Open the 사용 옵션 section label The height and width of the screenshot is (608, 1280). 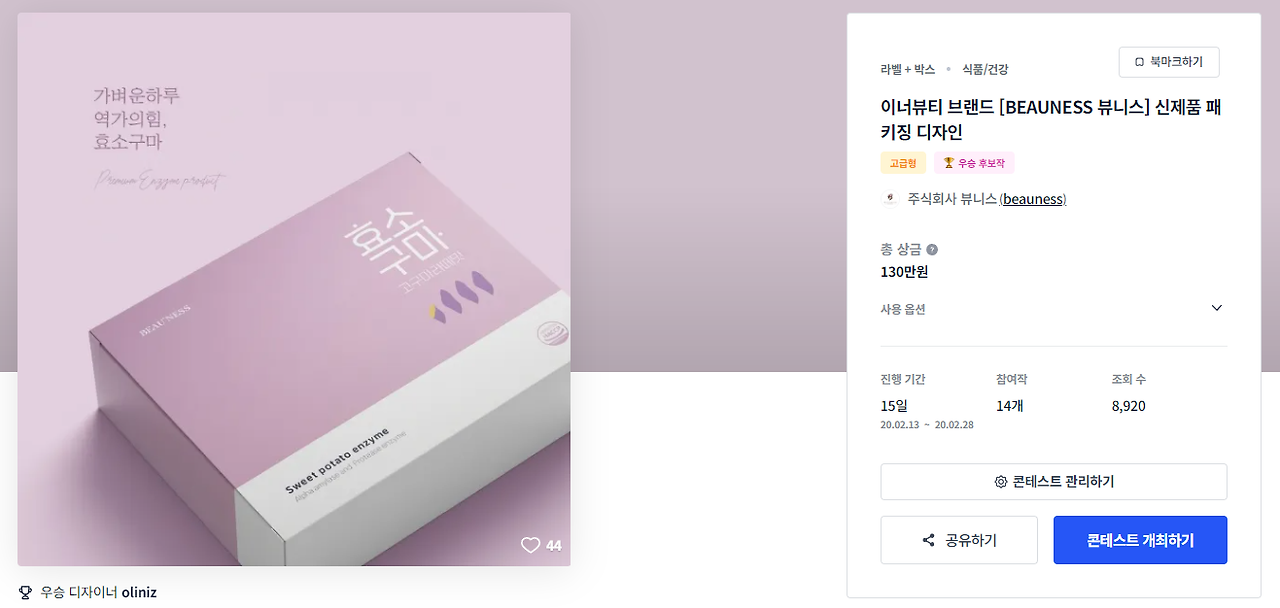pyautogui.click(x=903, y=309)
